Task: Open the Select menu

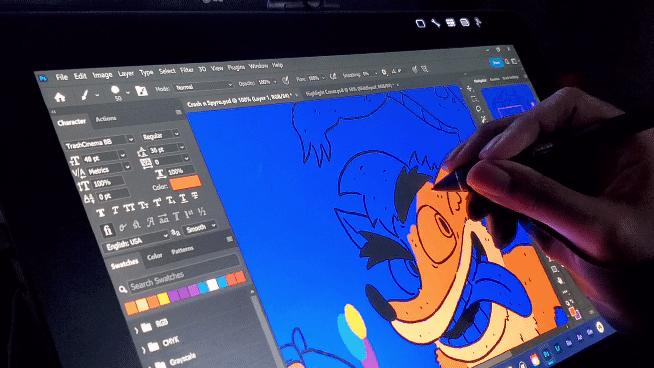Action: pos(167,71)
